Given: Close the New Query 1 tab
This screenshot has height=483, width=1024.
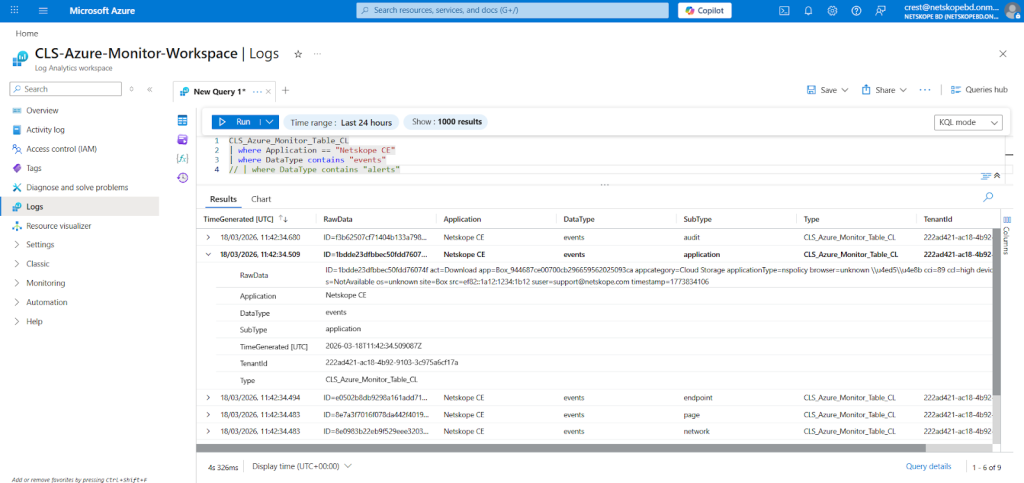Looking at the screenshot, I should [268, 91].
